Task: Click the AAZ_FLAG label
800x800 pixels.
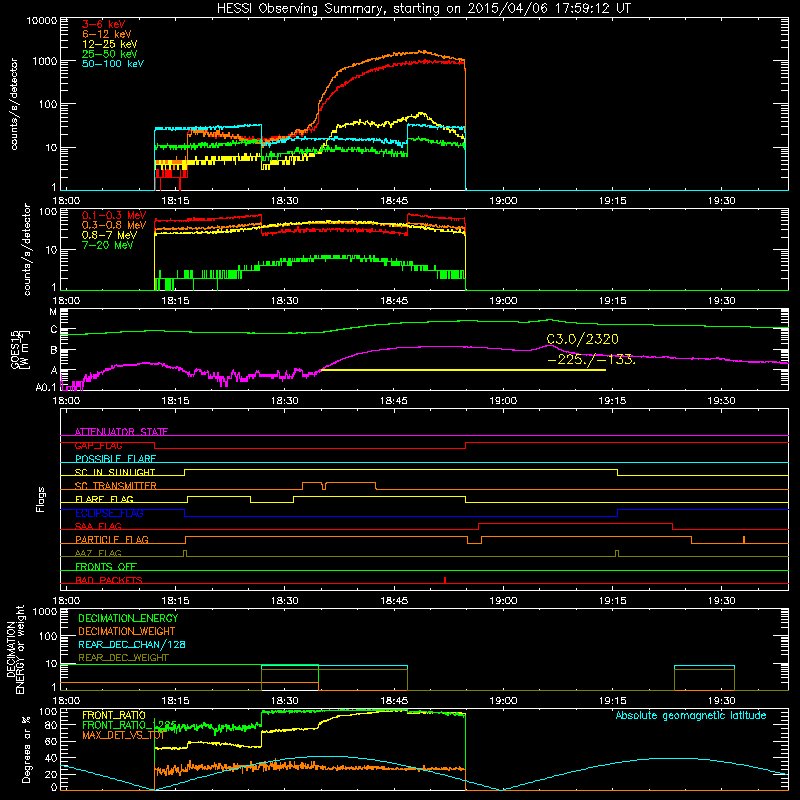Action: 98,553
